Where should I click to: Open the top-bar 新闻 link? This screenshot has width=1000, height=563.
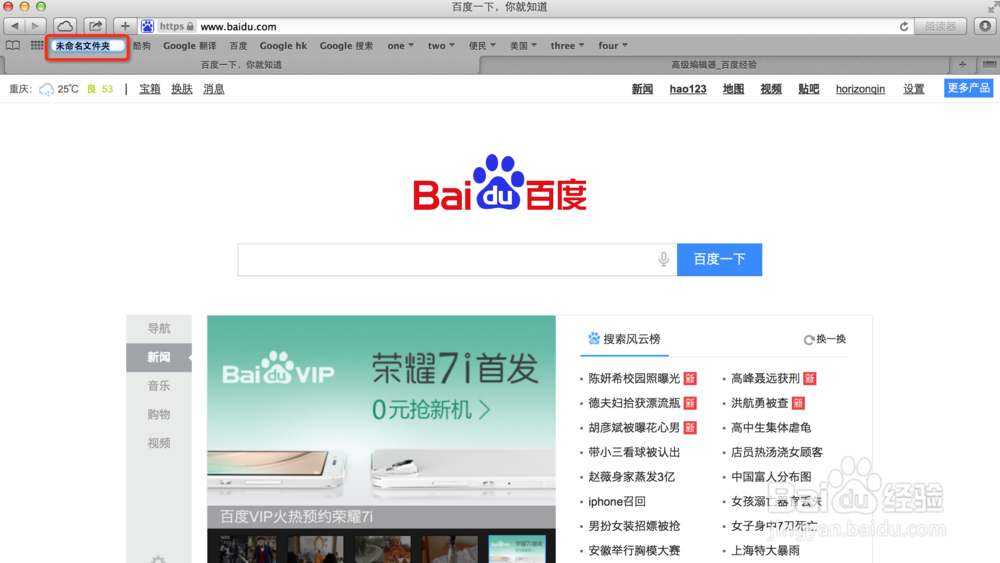[642, 89]
